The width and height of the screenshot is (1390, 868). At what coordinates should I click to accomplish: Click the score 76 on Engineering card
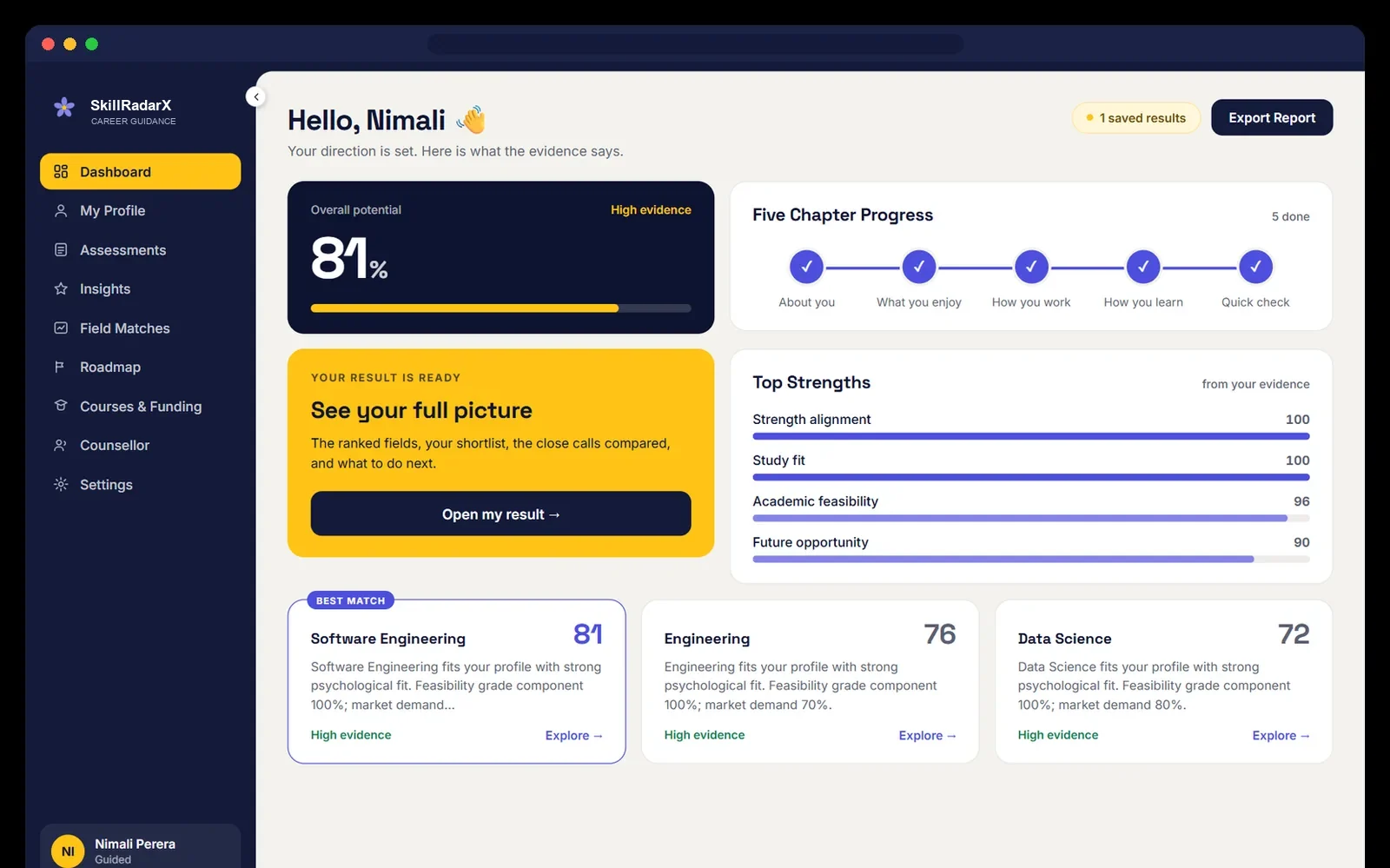939,634
